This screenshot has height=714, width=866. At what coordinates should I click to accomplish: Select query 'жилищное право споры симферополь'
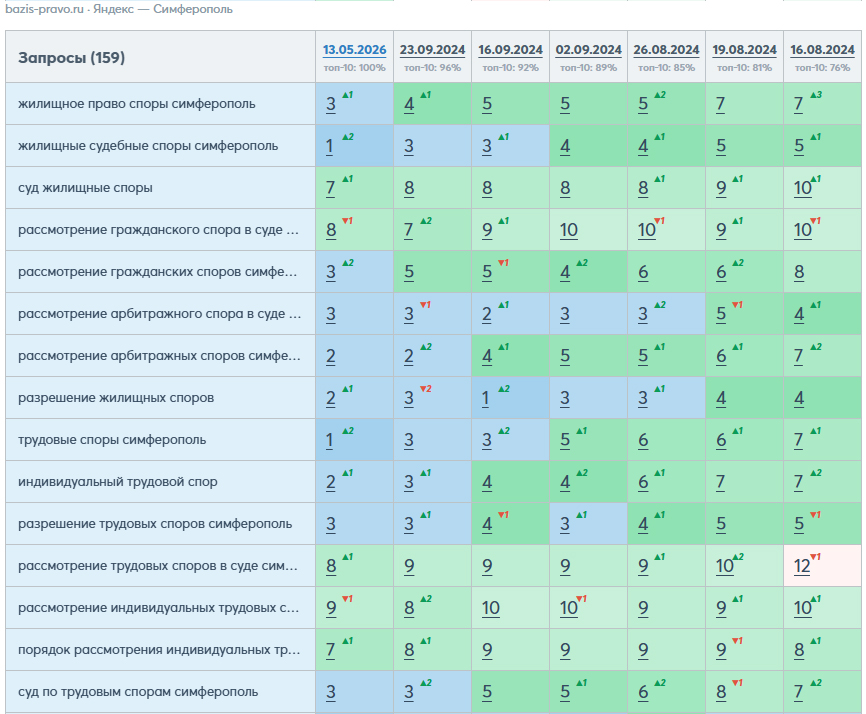(x=136, y=104)
